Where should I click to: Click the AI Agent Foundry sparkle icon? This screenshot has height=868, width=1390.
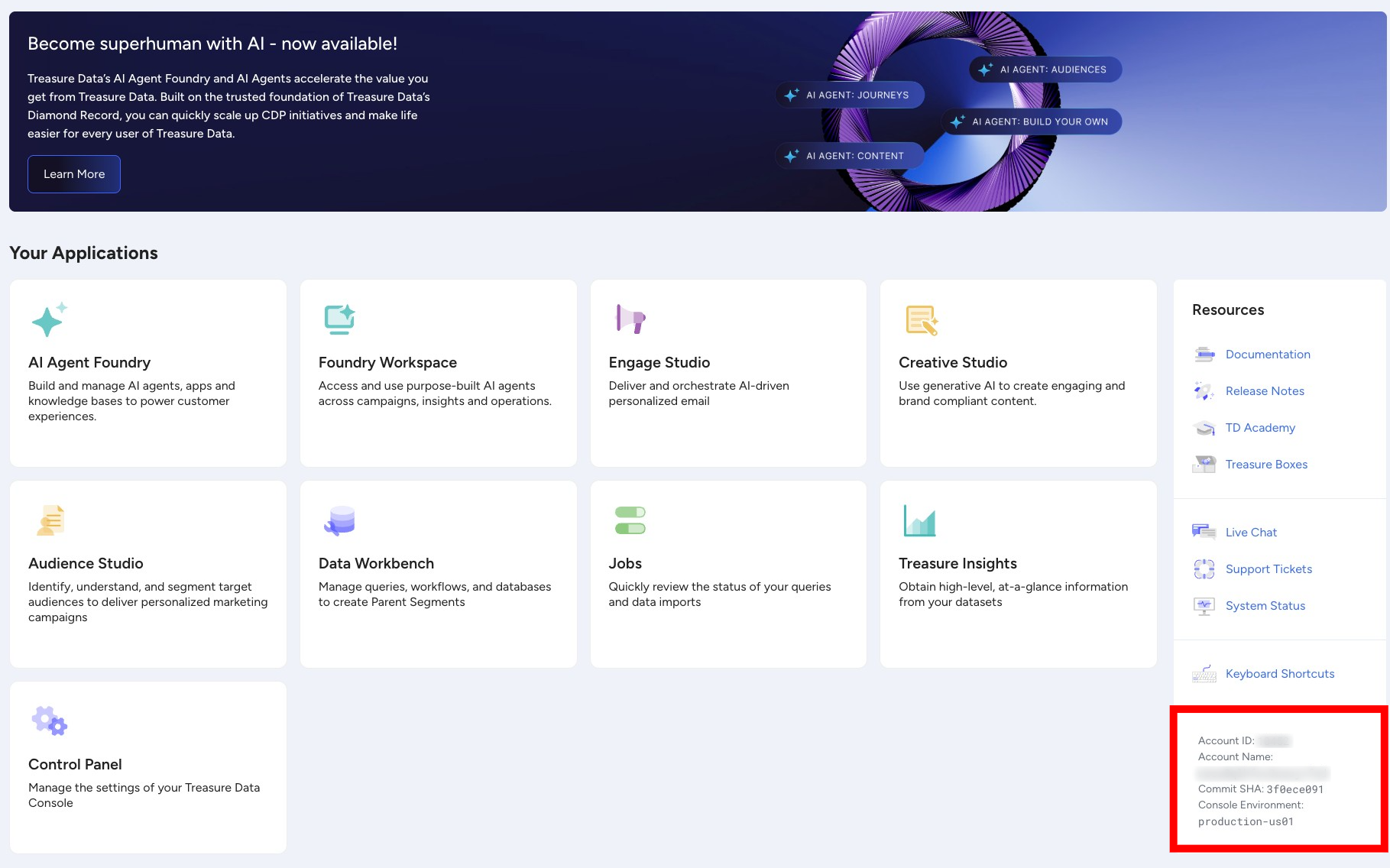coord(49,319)
